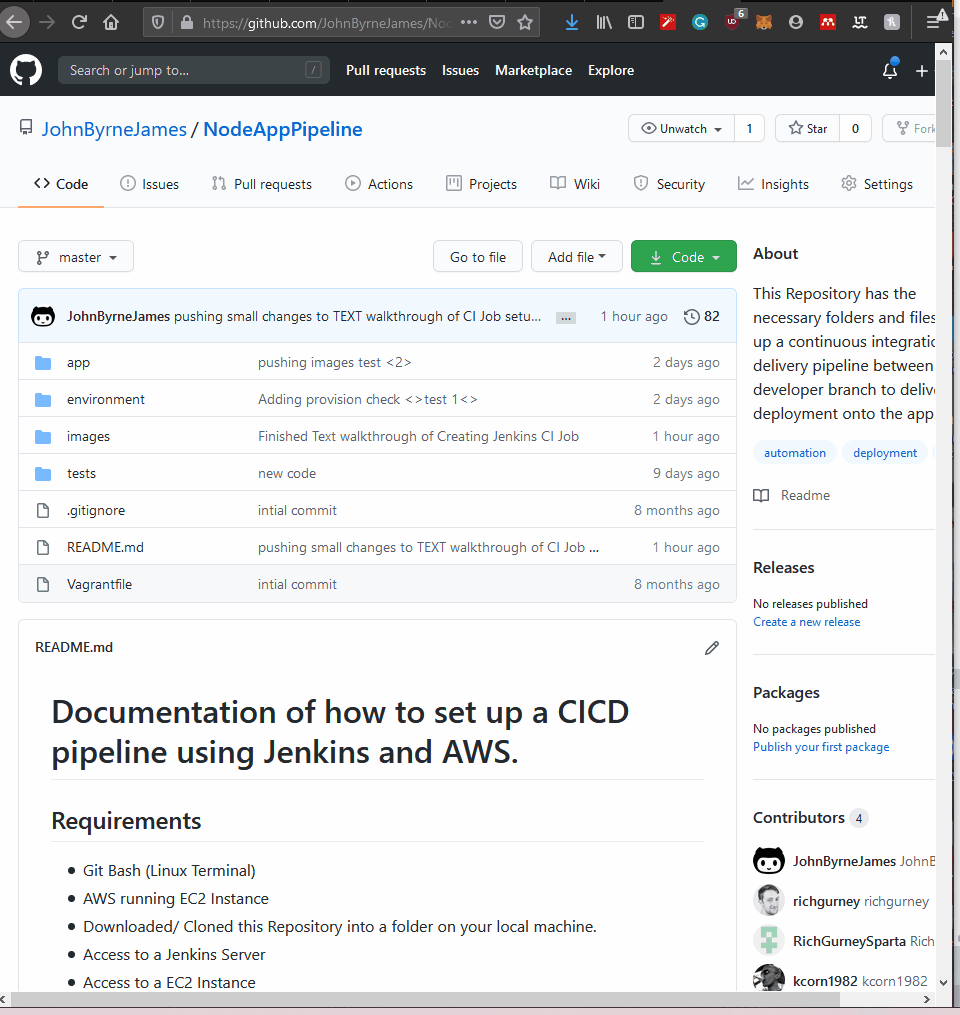Image resolution: width=960 pixels, height=1015 pixels.
Task: Open the NodeAppPipeline repository link
Action: [283, 129]
